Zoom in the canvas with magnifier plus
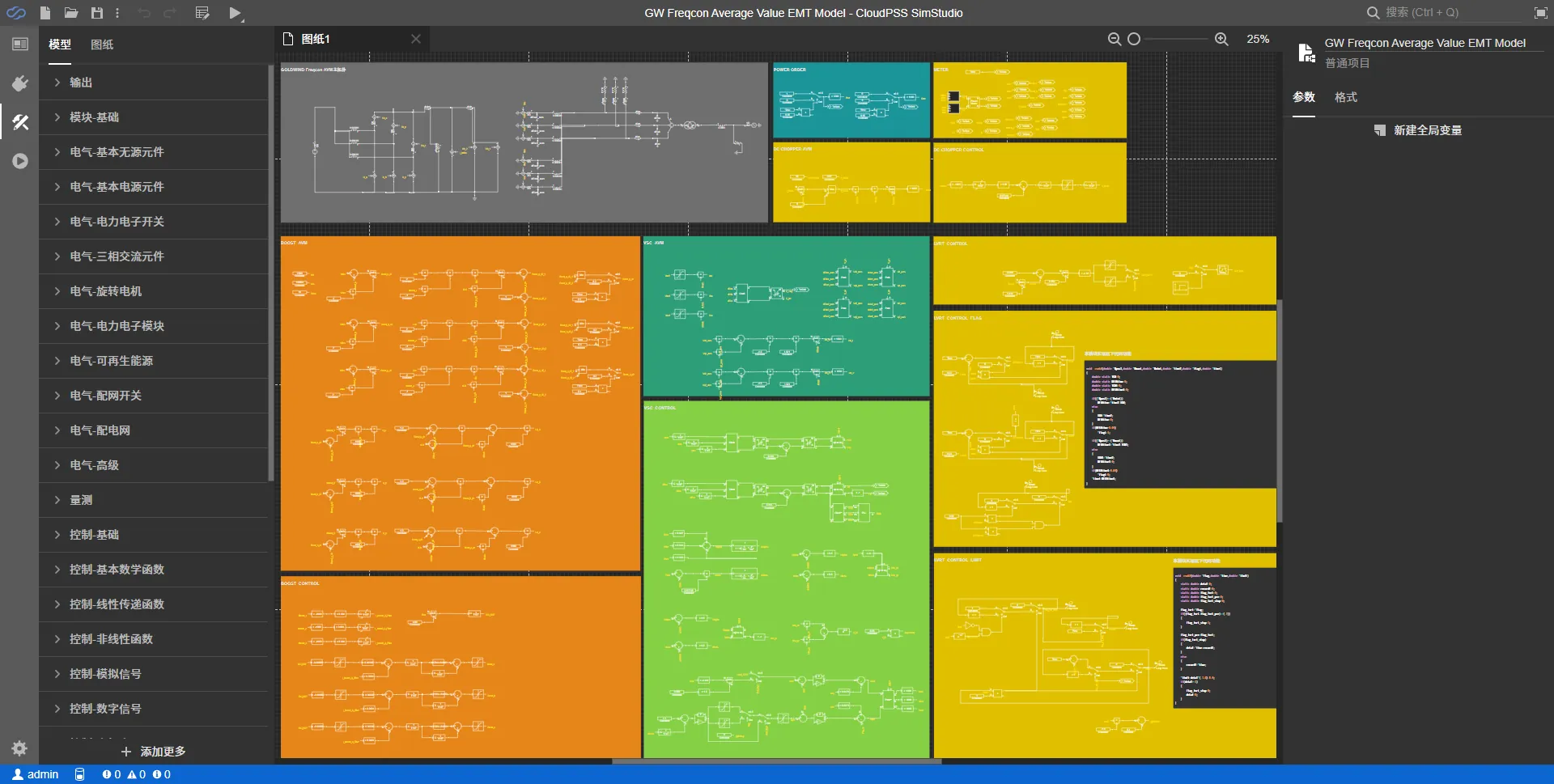 pos(1221,39)
